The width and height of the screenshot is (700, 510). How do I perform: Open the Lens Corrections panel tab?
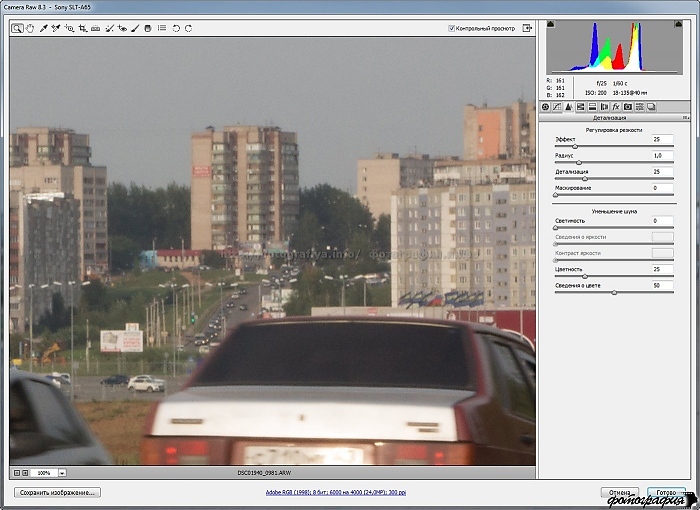pyautogui.click(x=604, y=107)
